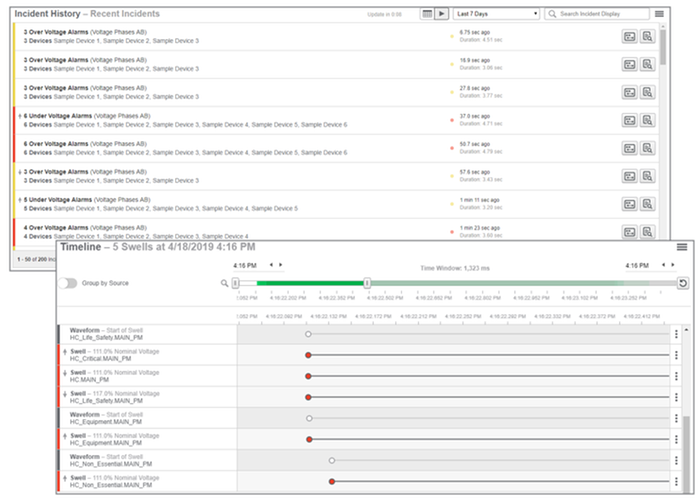Viewport: 700px width, 501px height.
Task: Select the HC_Equipment waveform start marker
Action: 309,418
